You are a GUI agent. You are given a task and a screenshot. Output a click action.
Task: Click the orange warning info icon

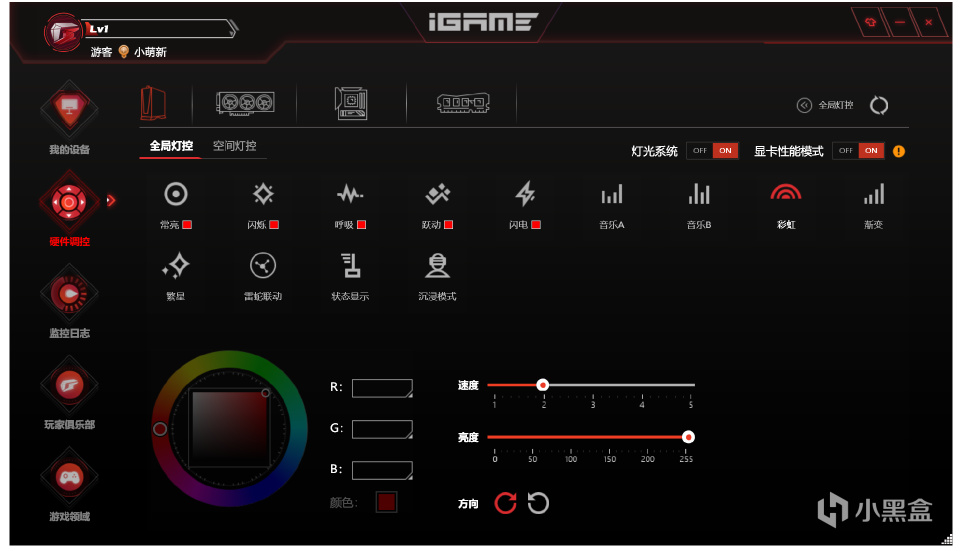point(899,151)
